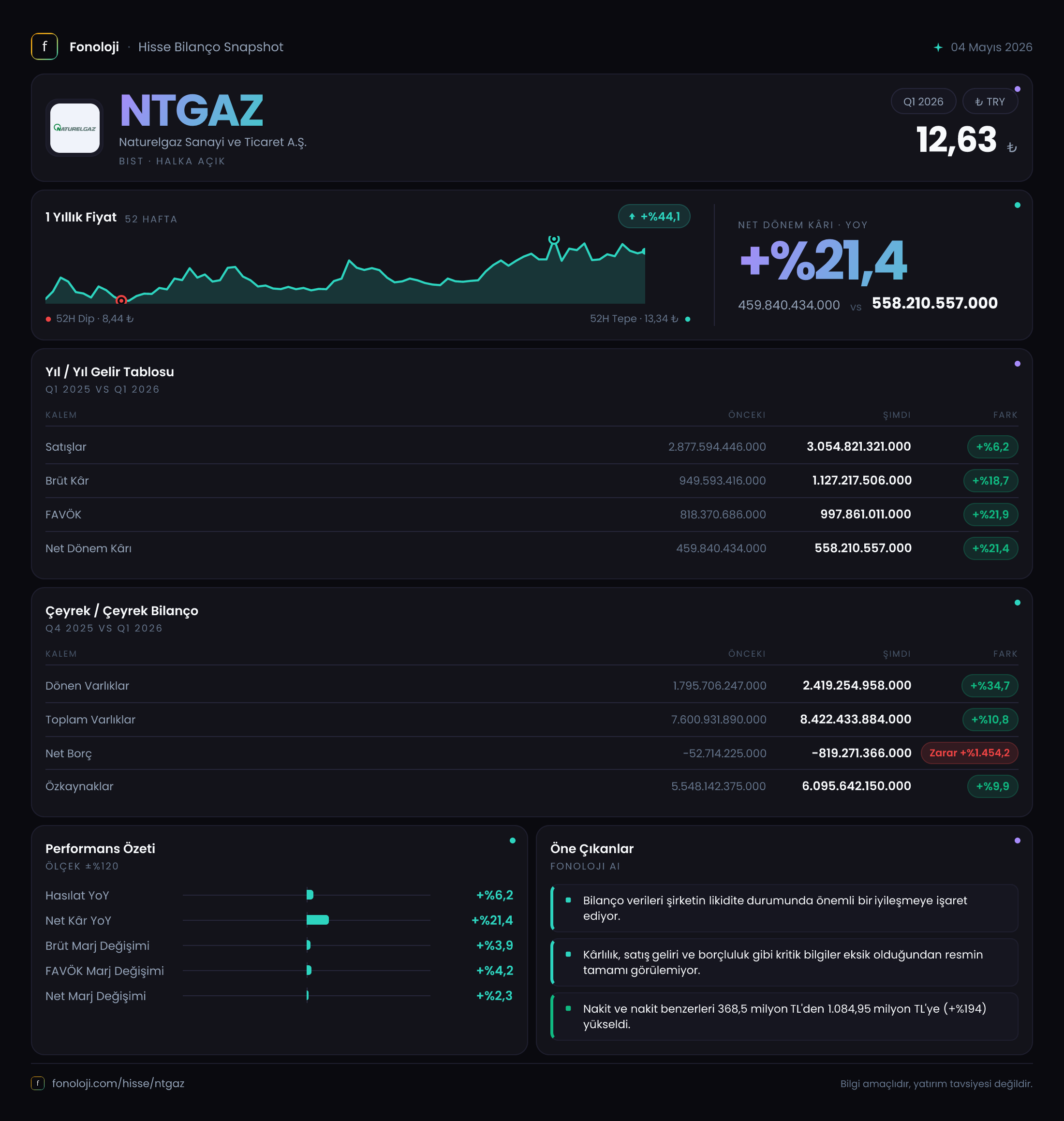Click the purple dot on Öne Çıkanlar card
The image size is (1064, 1121).
click(1018, 841)
